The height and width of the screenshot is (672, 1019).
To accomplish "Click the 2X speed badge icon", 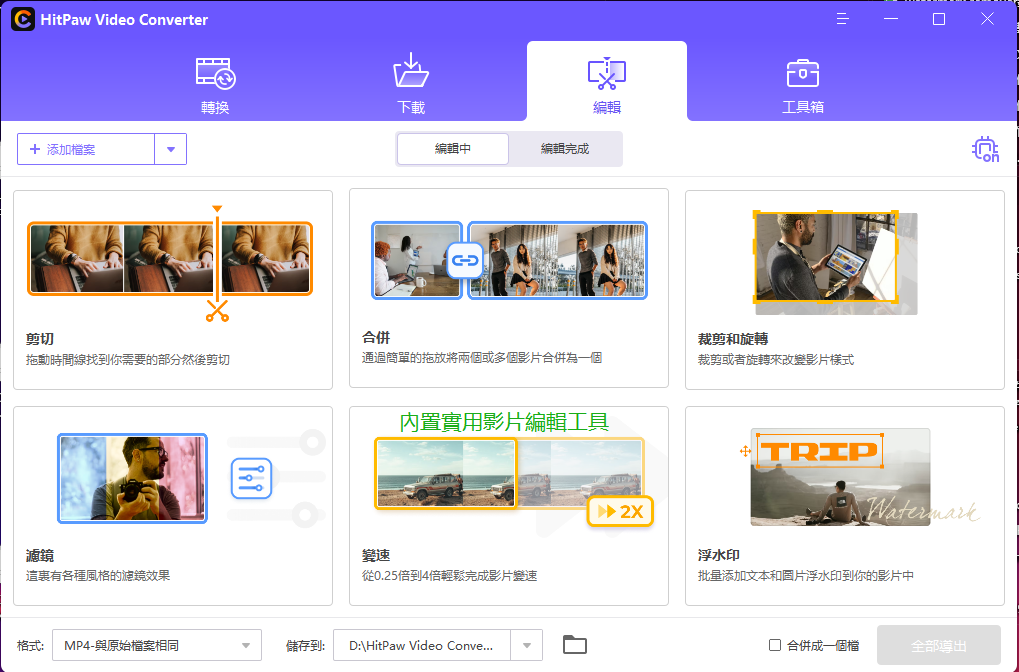I will pos(620,511).
